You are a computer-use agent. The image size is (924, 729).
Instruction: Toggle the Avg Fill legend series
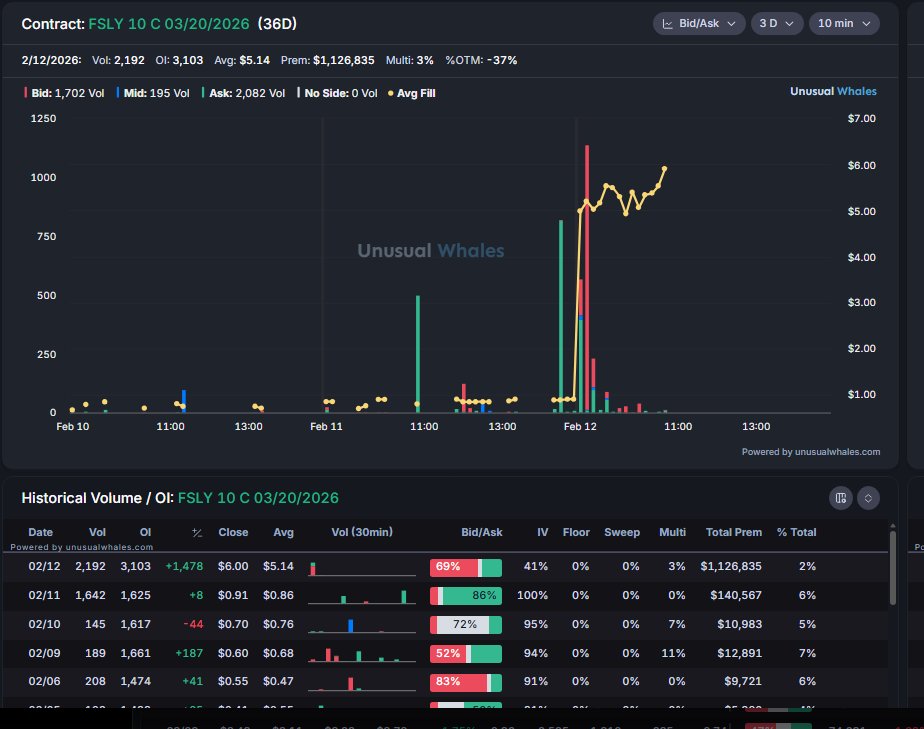click(x=411, y=93)
